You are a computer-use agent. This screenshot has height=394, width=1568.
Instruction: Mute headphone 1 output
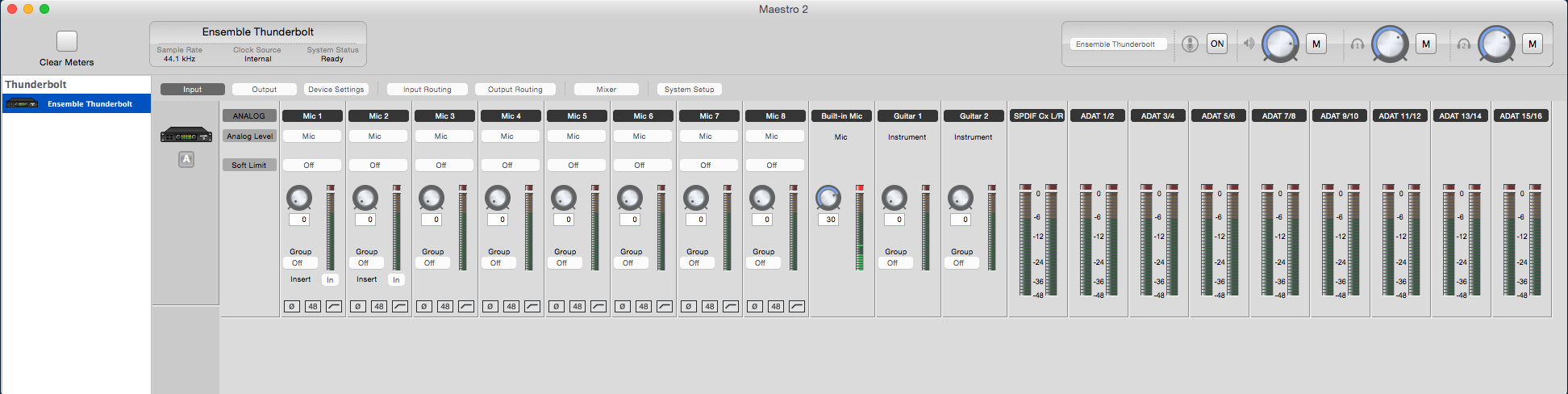point(1426,44)
